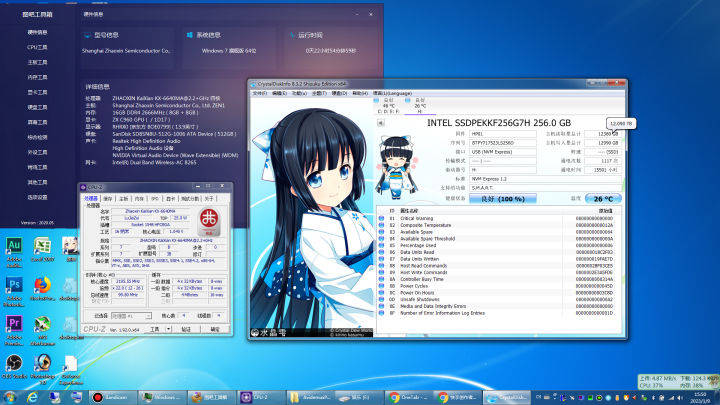Open 语言(L)(Language) menu in CrystalDiskInfo
The image size is (720, 405).
pyautogui.click(x=392, y=93)
